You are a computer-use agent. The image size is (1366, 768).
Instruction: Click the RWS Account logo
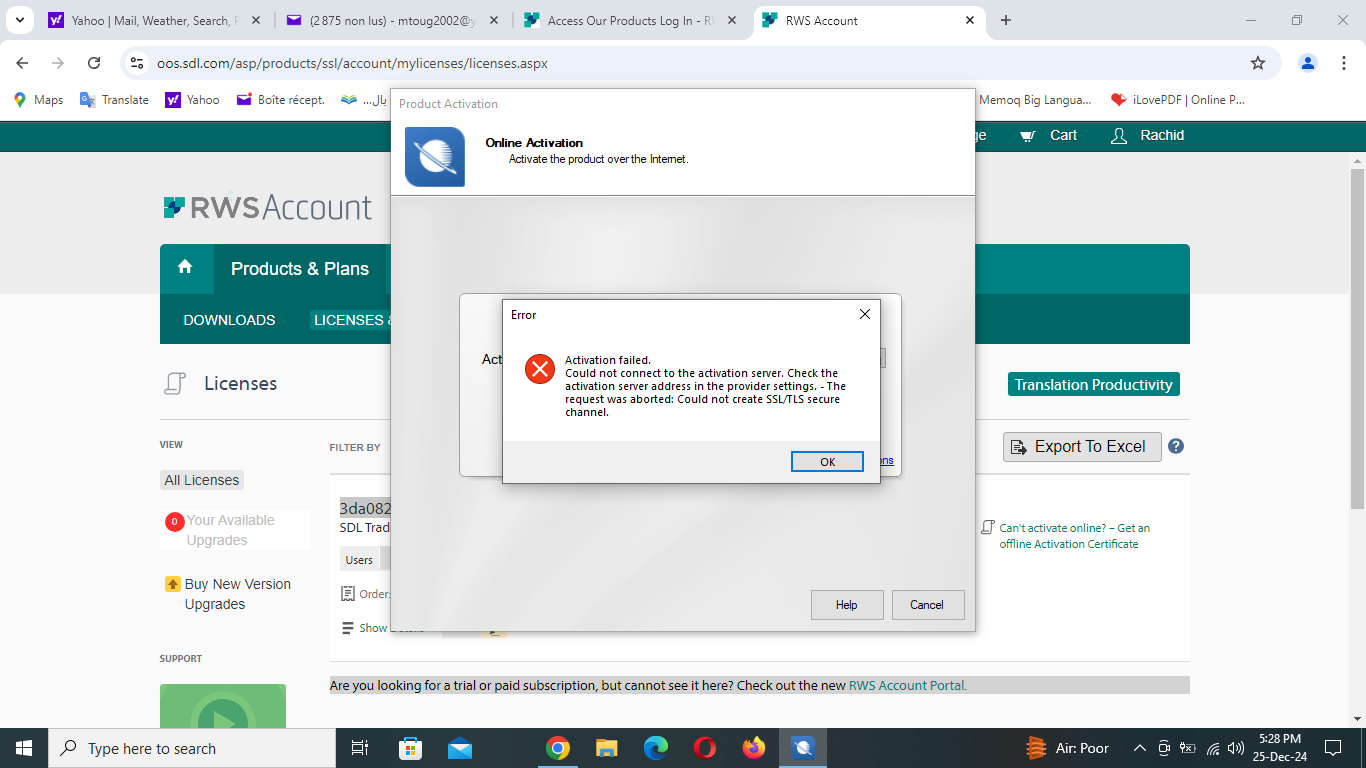(267, 207)
